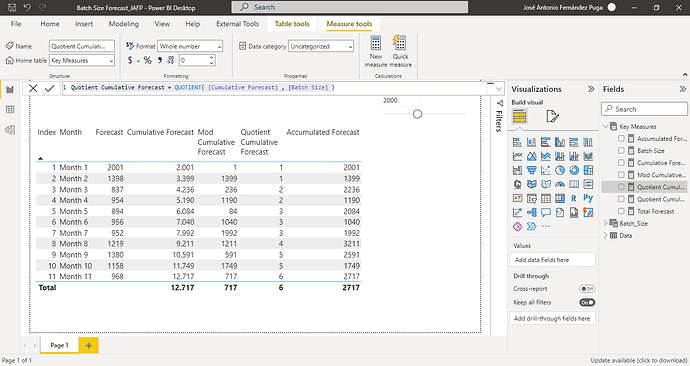Viewport: 690px width, 366px height.
Task: Check the Mod Cumulative... measure
Action: tap(621, 175)
